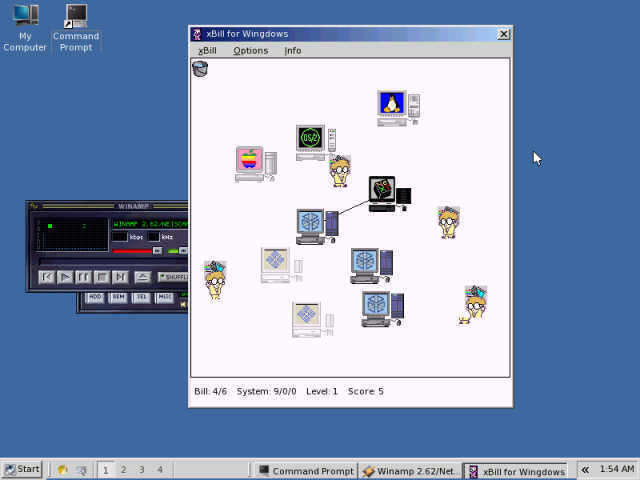Click the Start button on the taskbar

pyautogui.click(x=21, y=469)
